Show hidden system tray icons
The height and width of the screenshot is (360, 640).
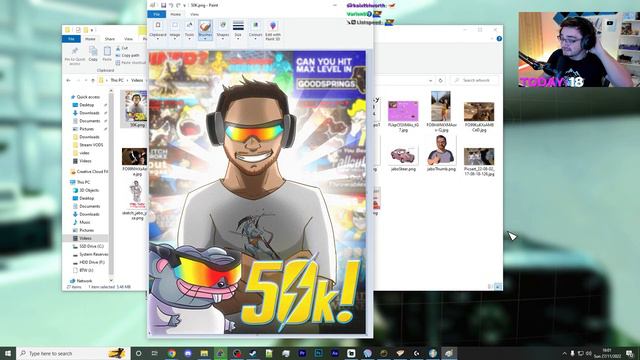[564, 353]
